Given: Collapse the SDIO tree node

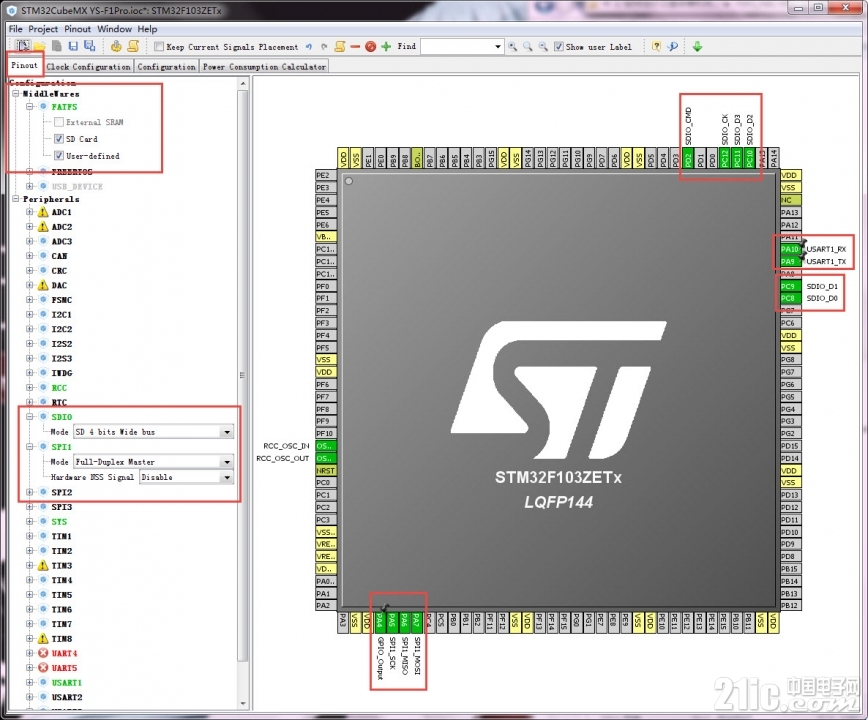Looking at the screenshot, I should coord(29,417).
